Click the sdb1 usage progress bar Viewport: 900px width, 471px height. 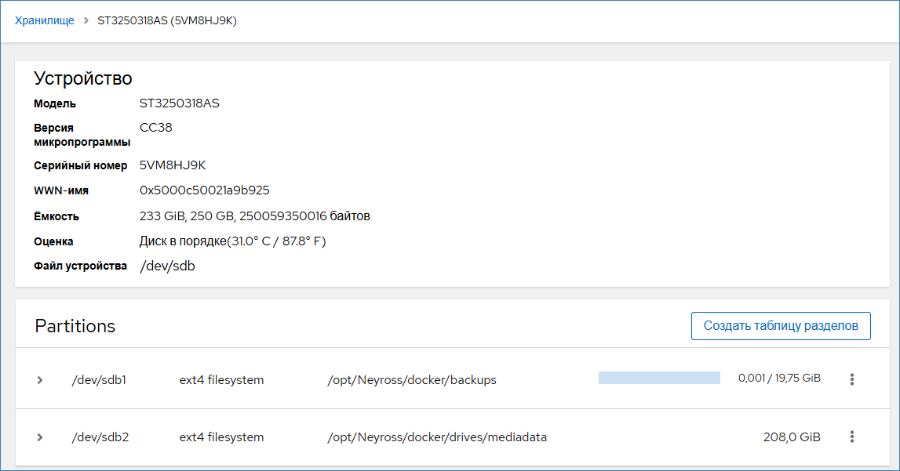click(659, 377)
